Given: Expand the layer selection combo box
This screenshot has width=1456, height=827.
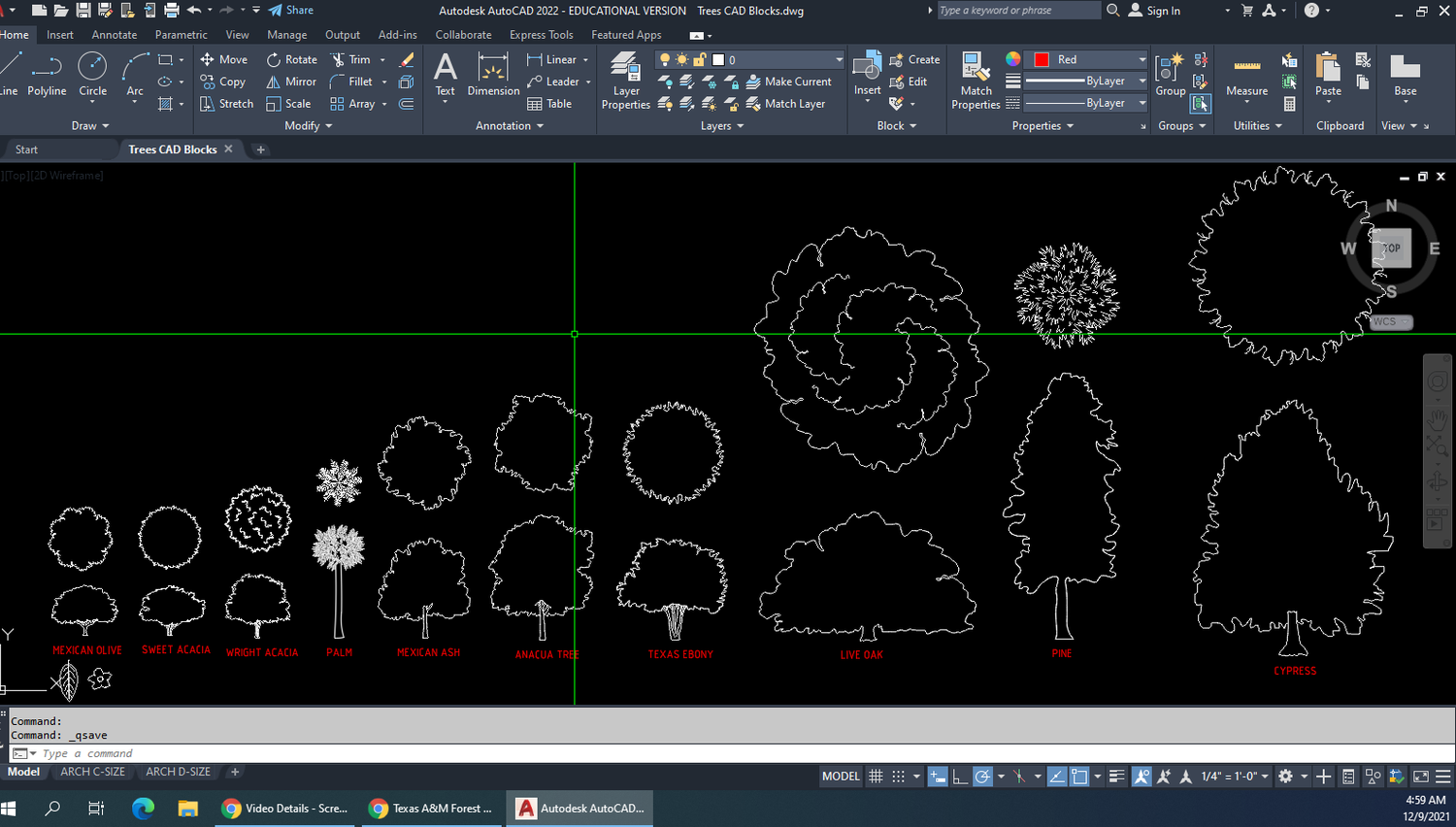Looking at the screenshot, I should click(x=837, y=58).
